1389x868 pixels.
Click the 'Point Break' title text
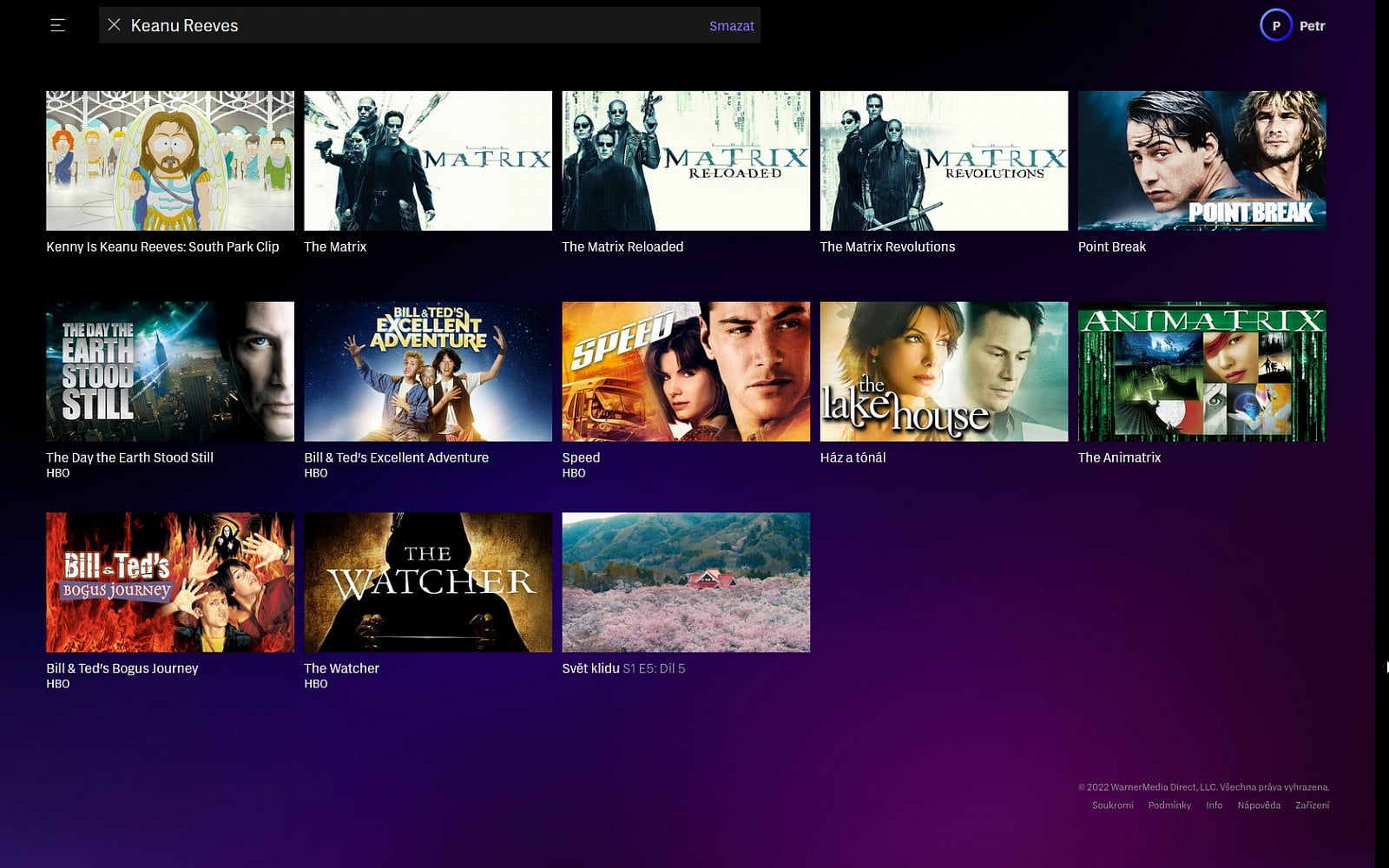pyautogui.click(x=1112, y=247)
